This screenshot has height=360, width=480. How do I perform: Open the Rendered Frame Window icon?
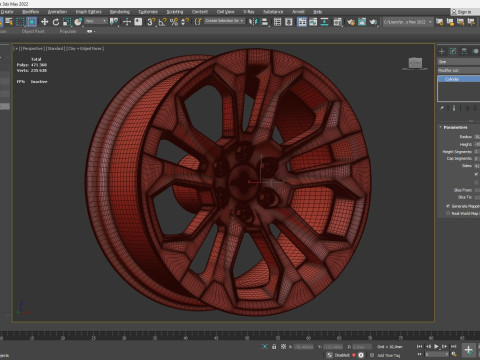362,22
